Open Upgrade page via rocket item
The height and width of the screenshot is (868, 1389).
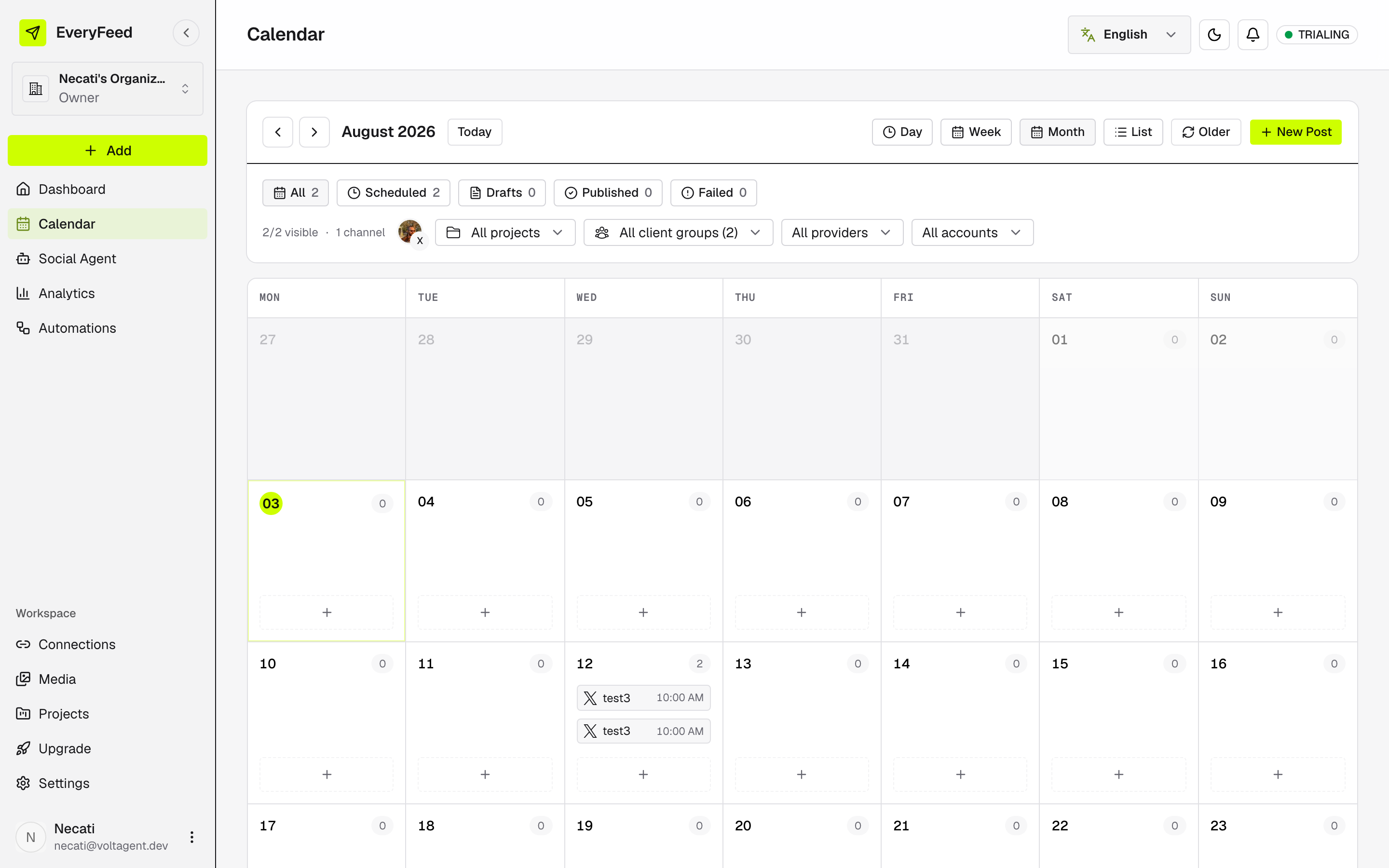108,748
